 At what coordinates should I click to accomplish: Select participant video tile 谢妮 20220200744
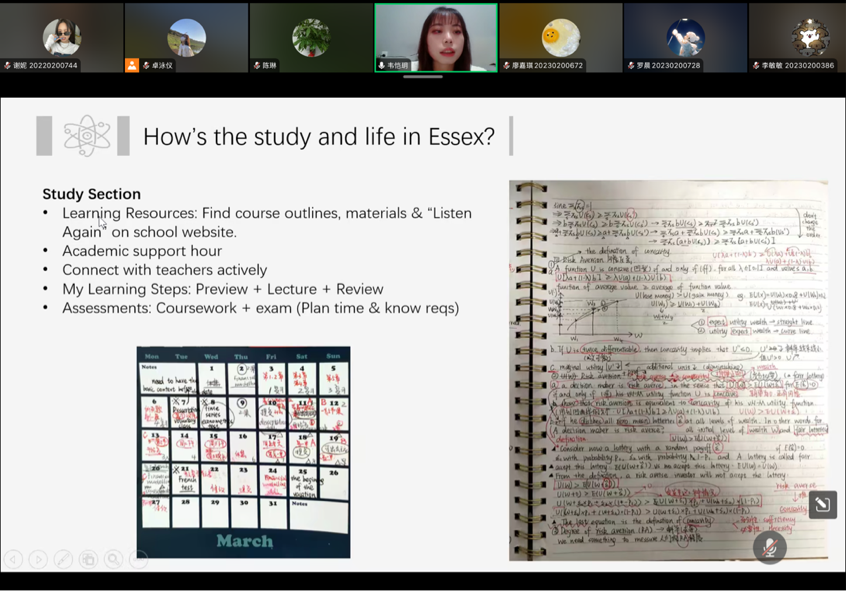point(62,37)
